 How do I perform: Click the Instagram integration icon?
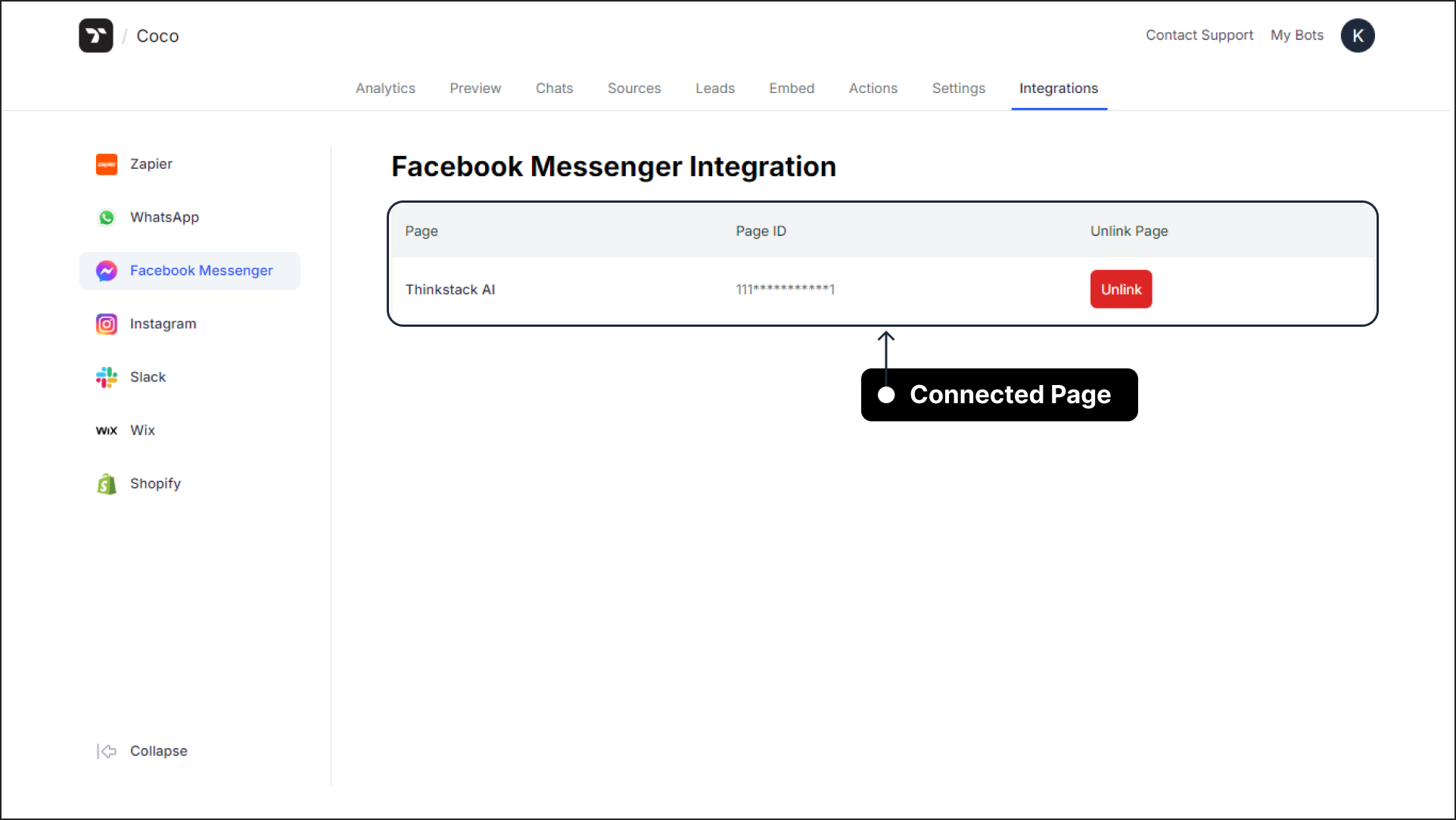(x=106, y=323)
